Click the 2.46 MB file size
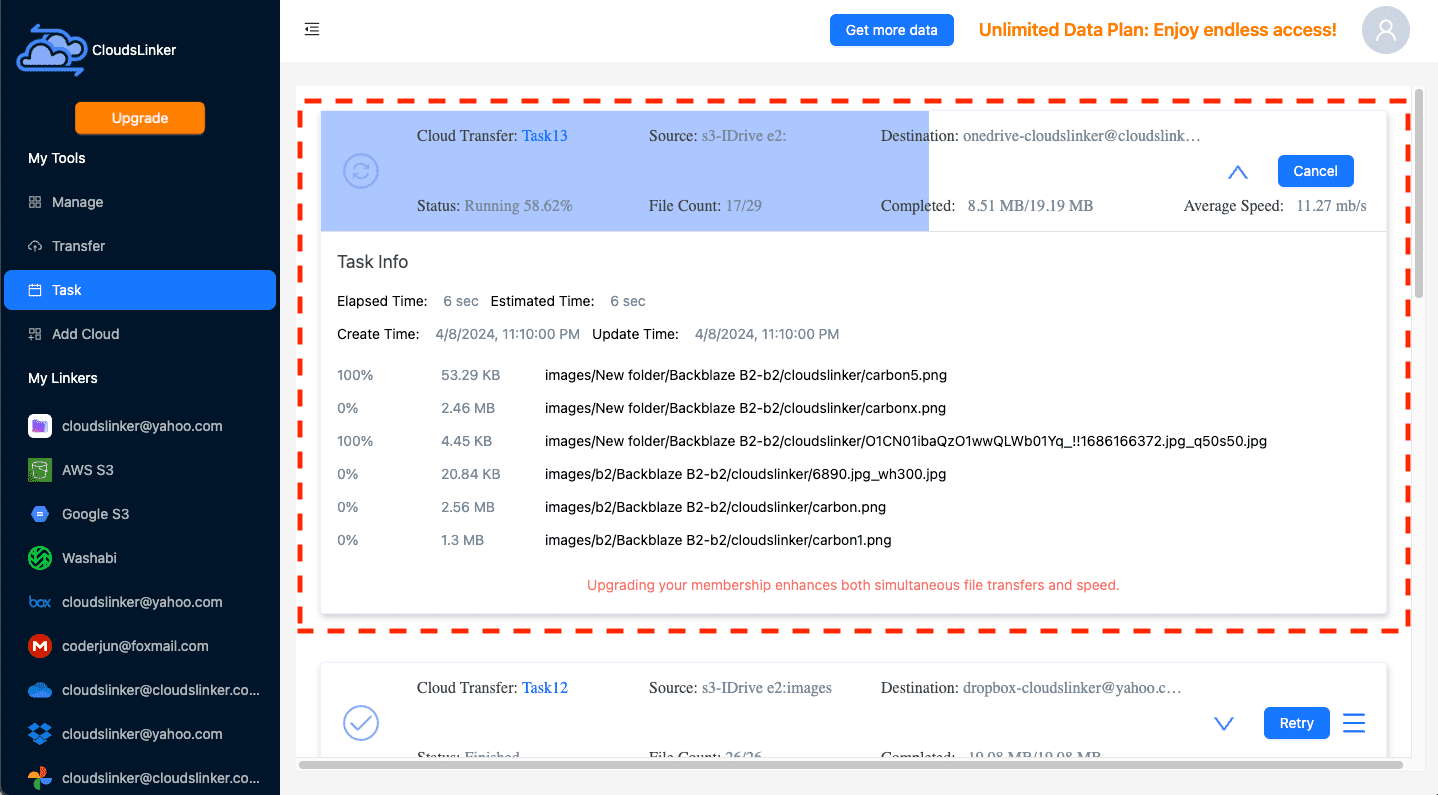The image size is (1438, 795). 468,408
